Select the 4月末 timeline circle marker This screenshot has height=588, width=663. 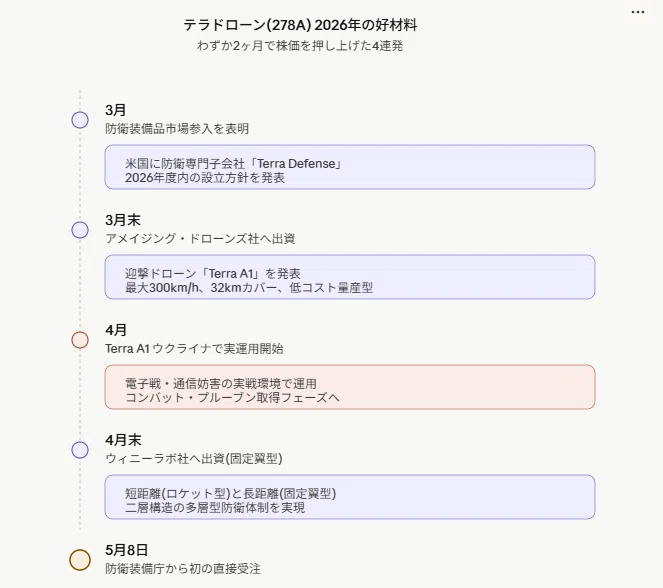(x=80, y=450)
